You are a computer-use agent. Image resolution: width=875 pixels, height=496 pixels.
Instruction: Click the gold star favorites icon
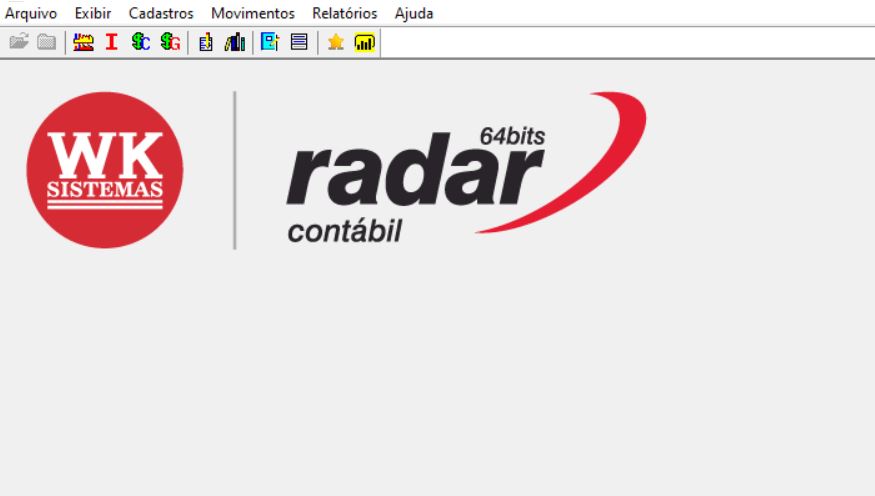coord(335,42)
